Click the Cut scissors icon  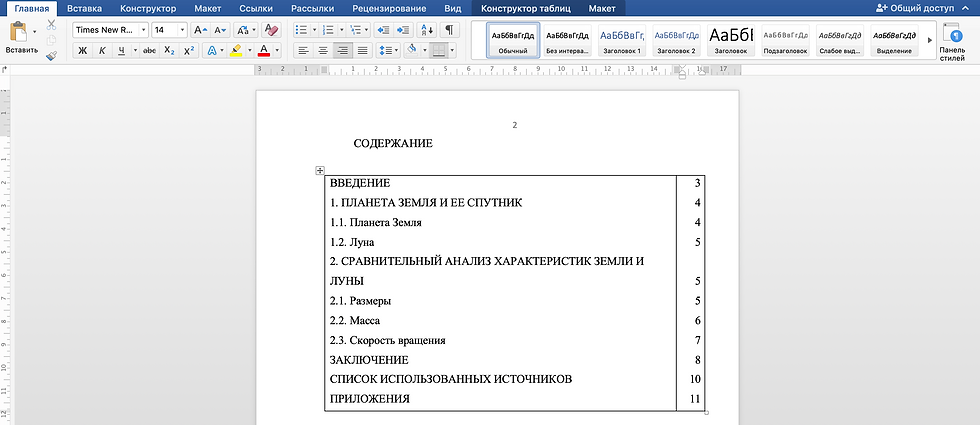[51, 25]
